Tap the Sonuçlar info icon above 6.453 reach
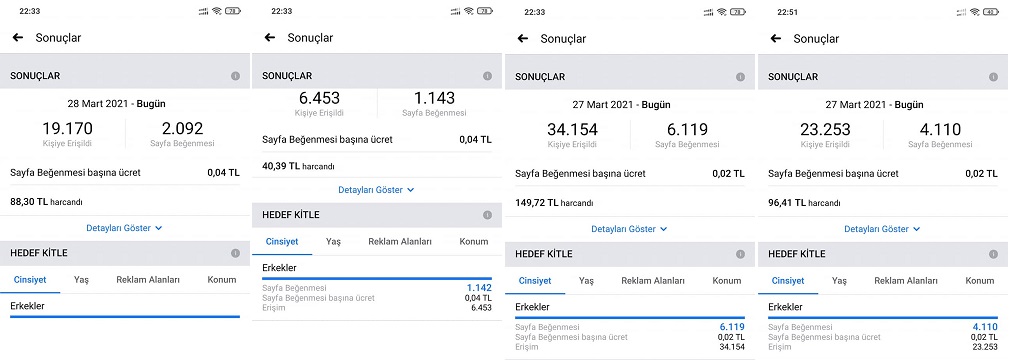This screenshot has height=360, width=1011. coord(487,76)
